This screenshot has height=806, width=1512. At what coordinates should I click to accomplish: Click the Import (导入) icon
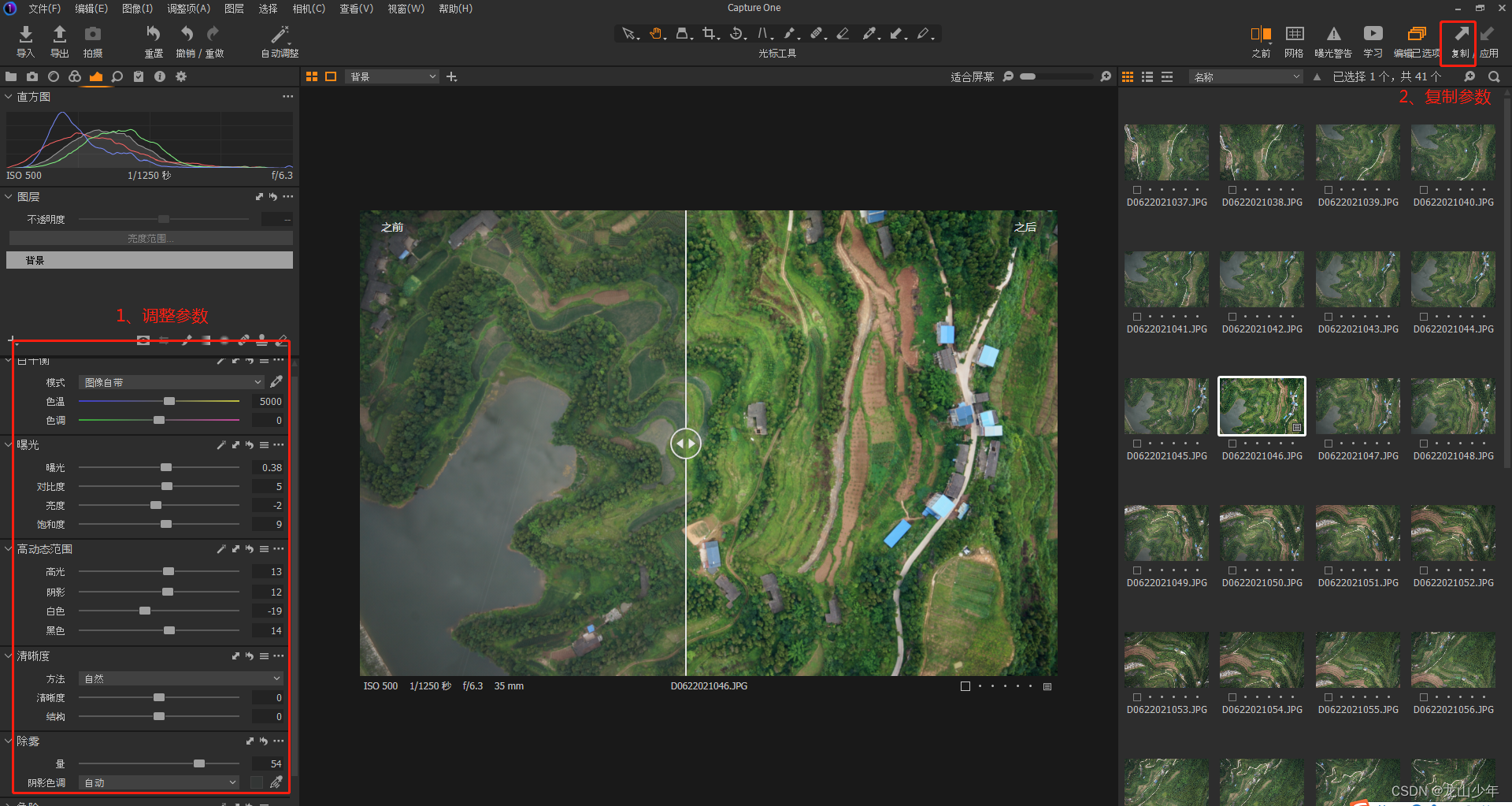(x=26, y=34)
